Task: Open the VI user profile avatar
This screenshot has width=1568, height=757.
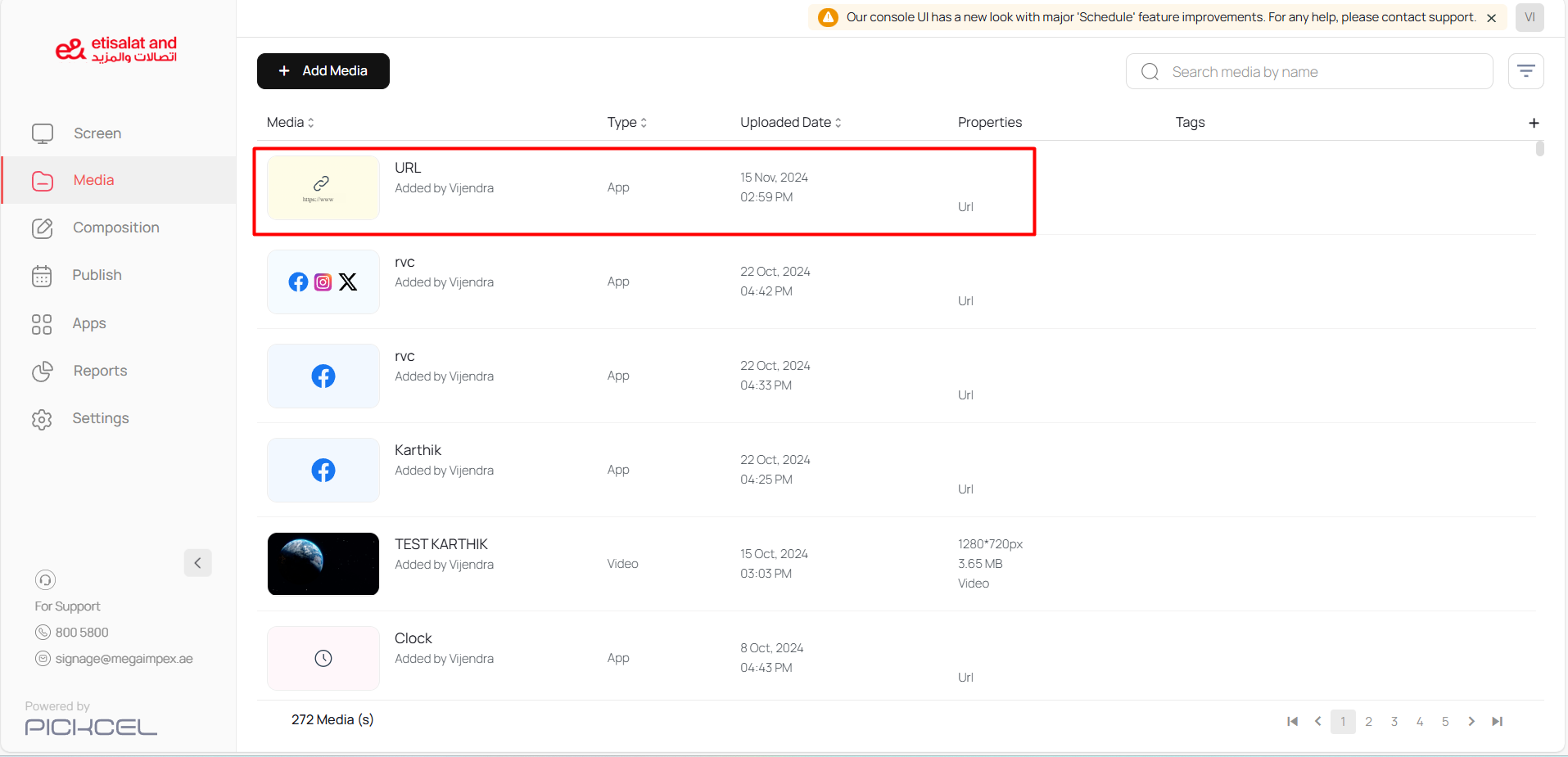Action: (1529, 17)
